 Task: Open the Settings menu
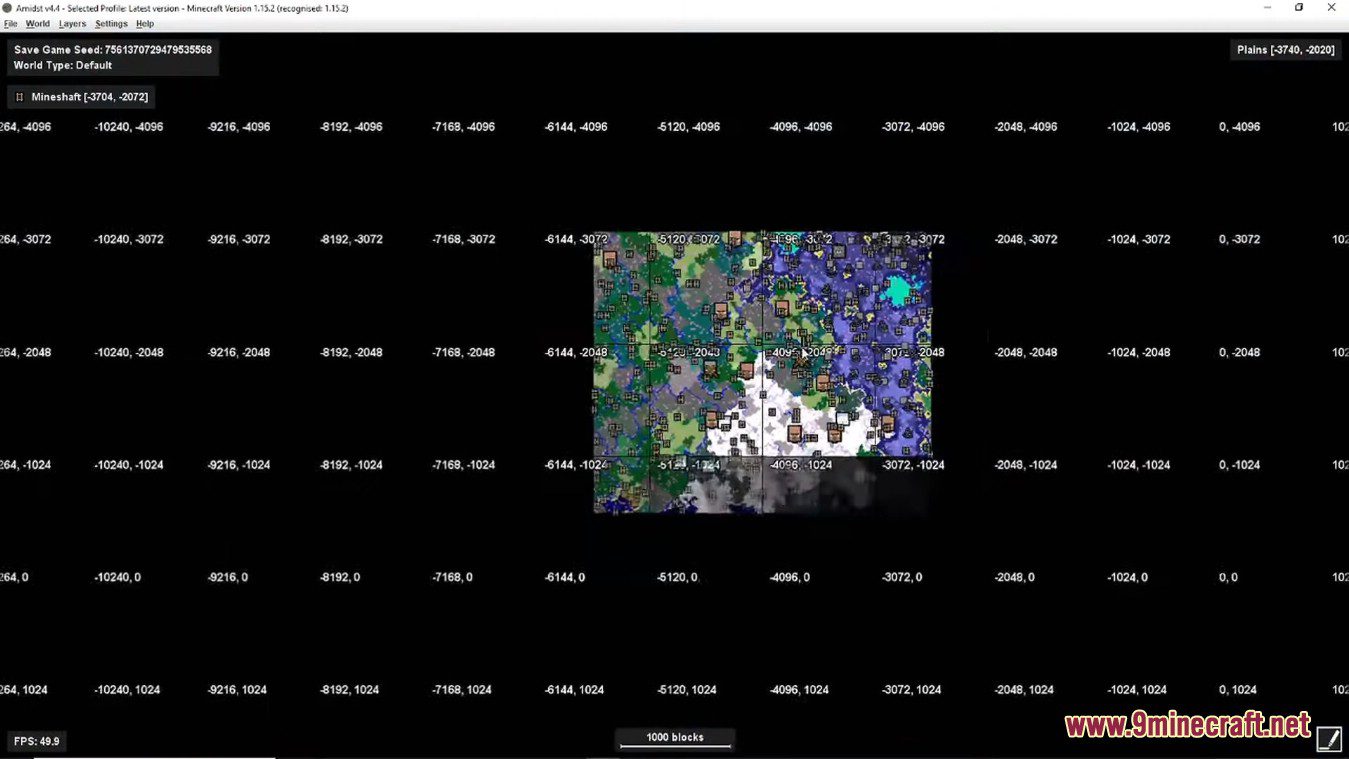coord(111,23)
